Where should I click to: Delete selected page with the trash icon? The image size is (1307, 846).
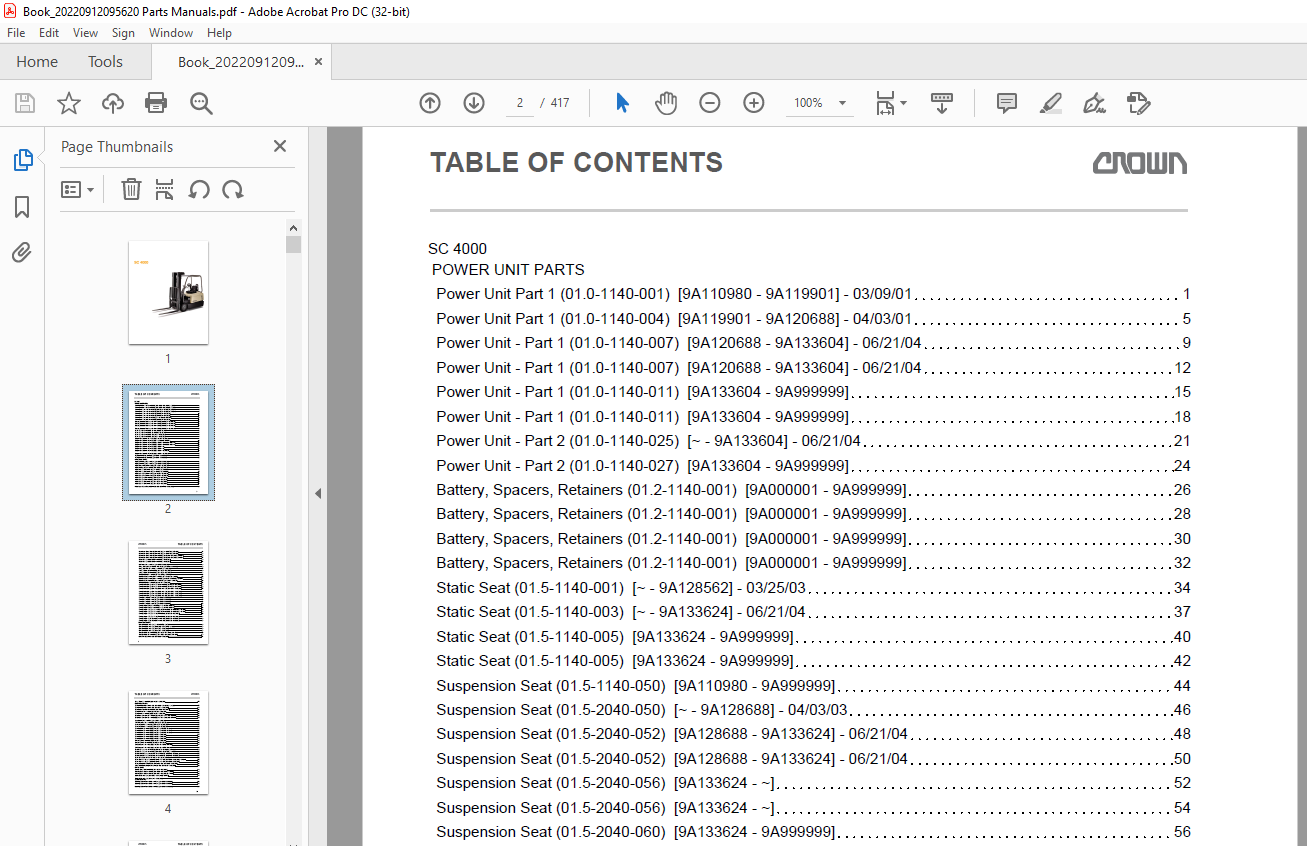131,189
